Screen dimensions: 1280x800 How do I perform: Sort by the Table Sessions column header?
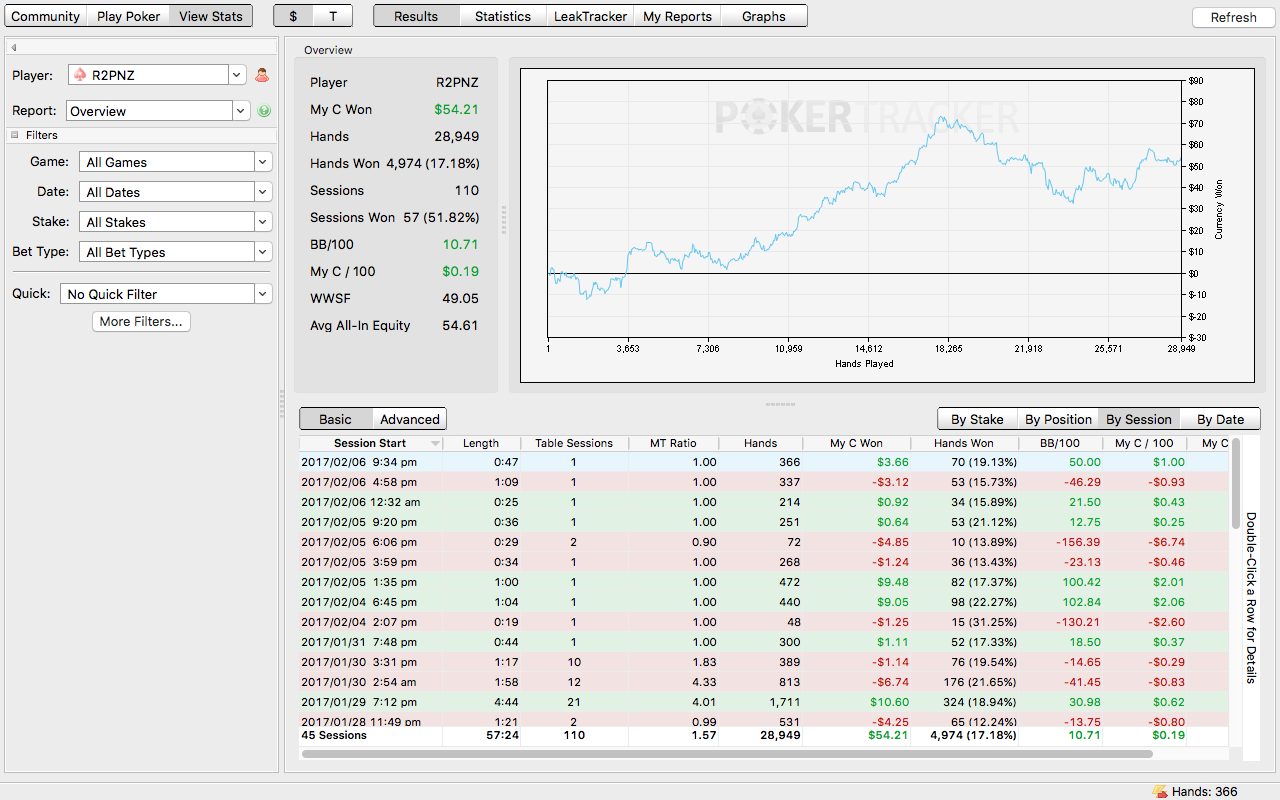pyautogui.click(x=574, y=443)
